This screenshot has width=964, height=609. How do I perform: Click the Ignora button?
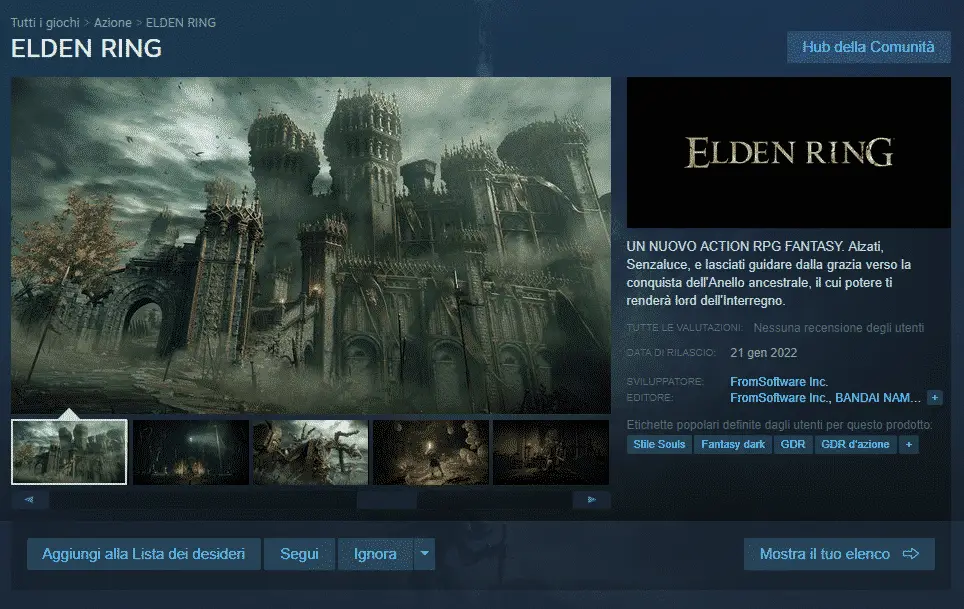coord(375,554)
